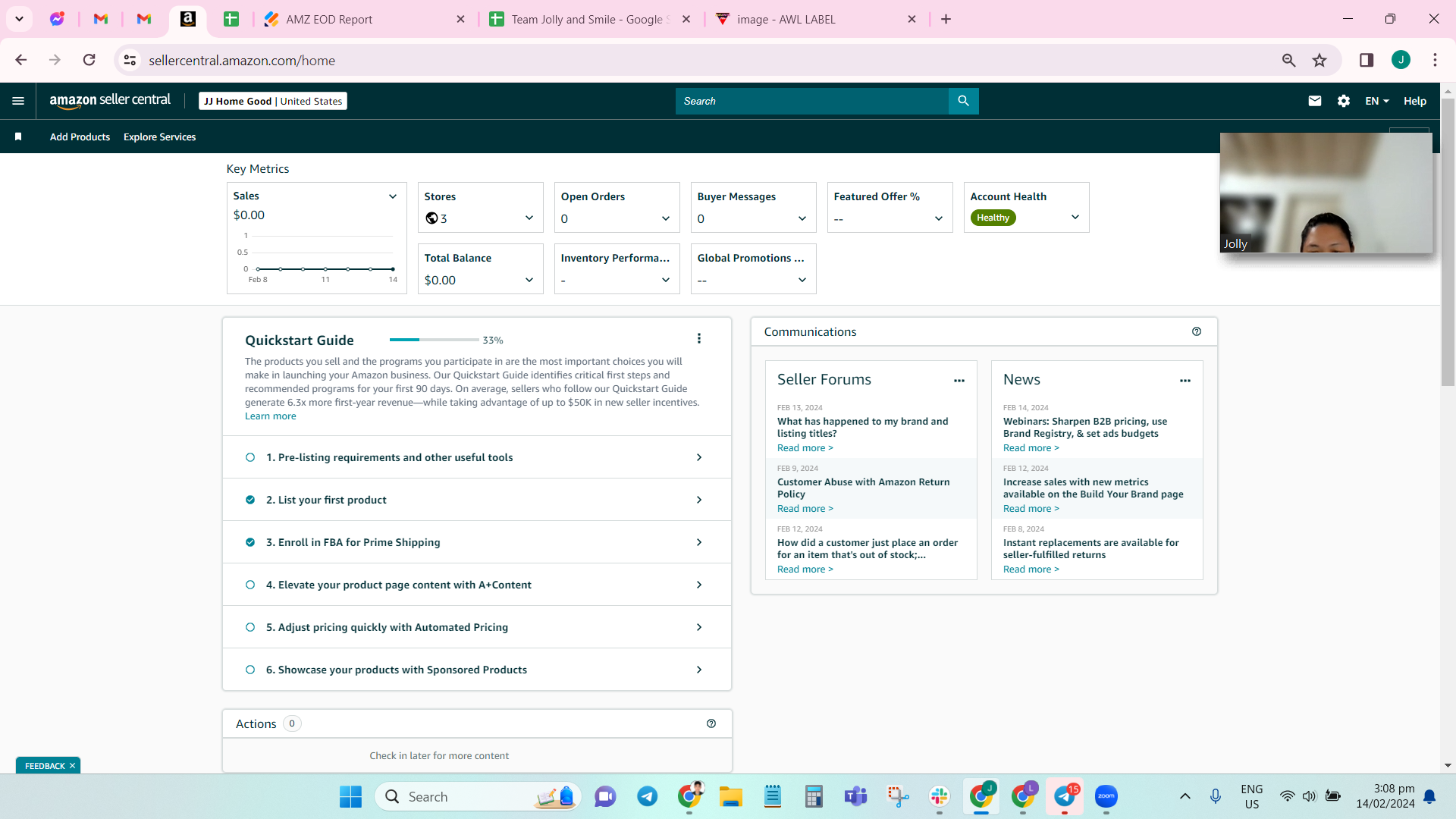View site information icon in address bar
1456x819 pixels.
[130, 60]
